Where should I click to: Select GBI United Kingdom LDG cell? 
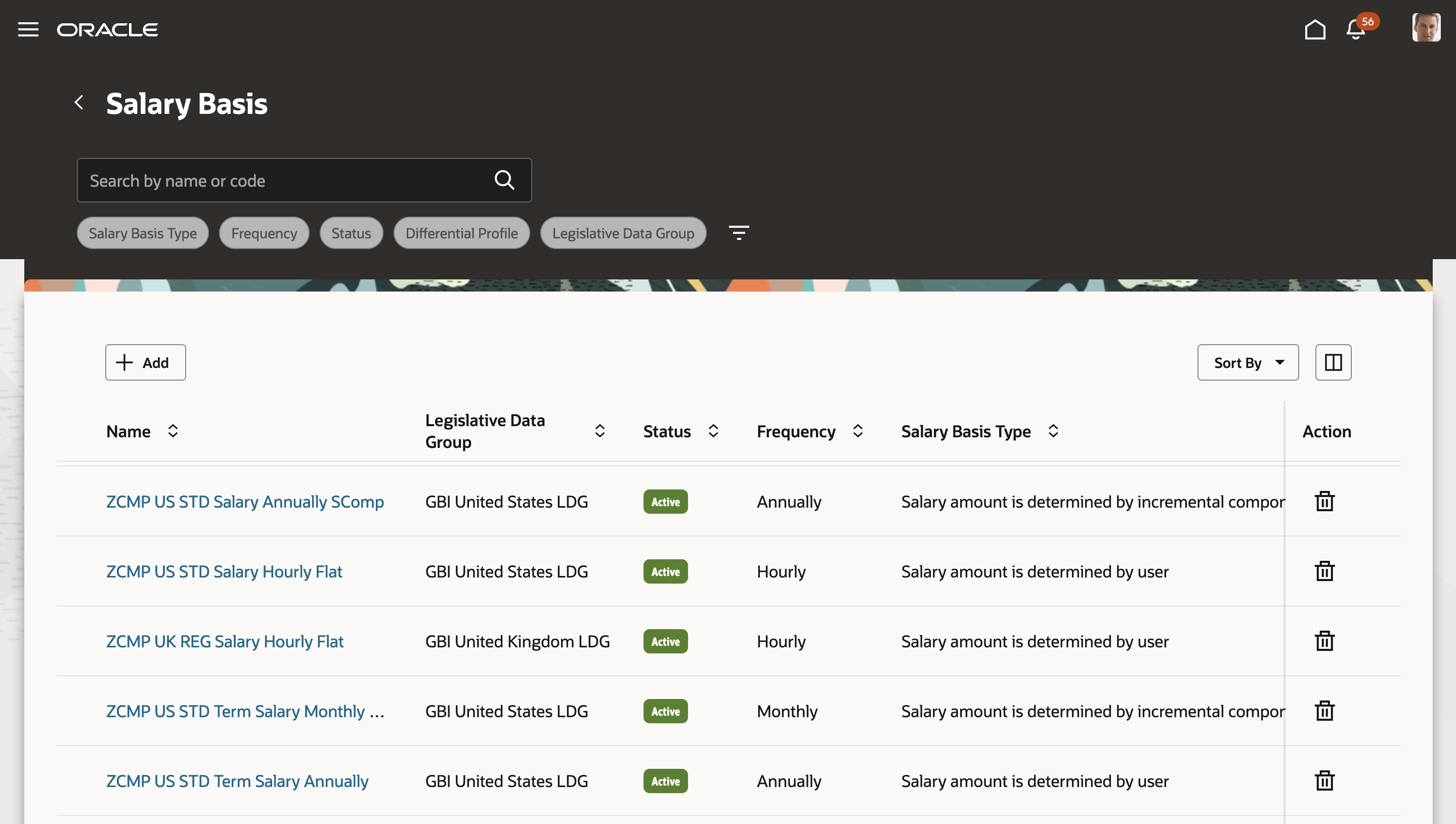click(518, 641)
